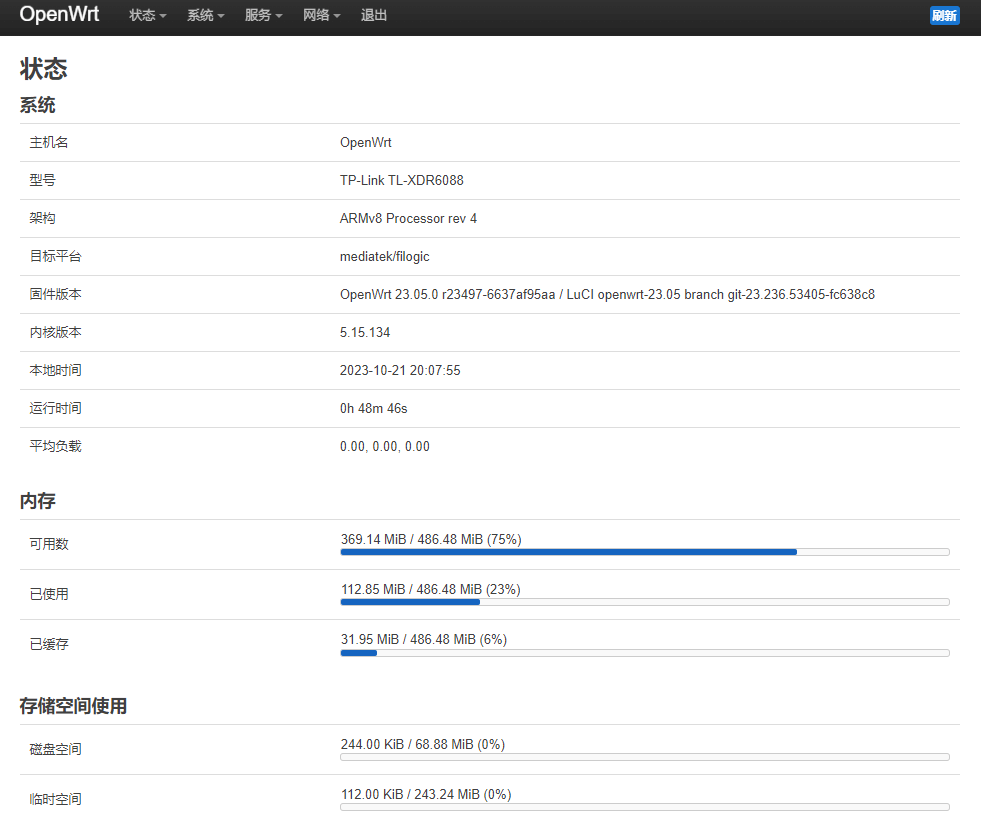Click the 退出 (Logout) menu item
Screen dimensions: 981x835
[x=374, y=16]
